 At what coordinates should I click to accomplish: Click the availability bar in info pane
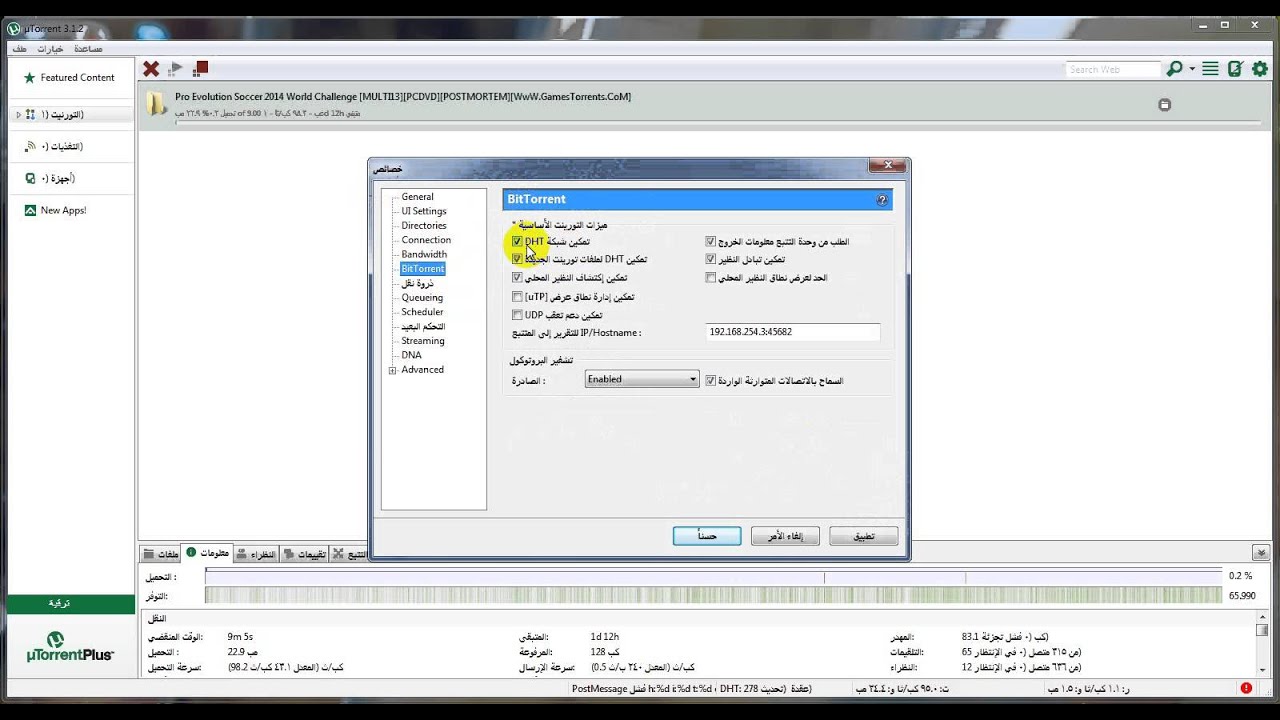click(x=714, y=595)
